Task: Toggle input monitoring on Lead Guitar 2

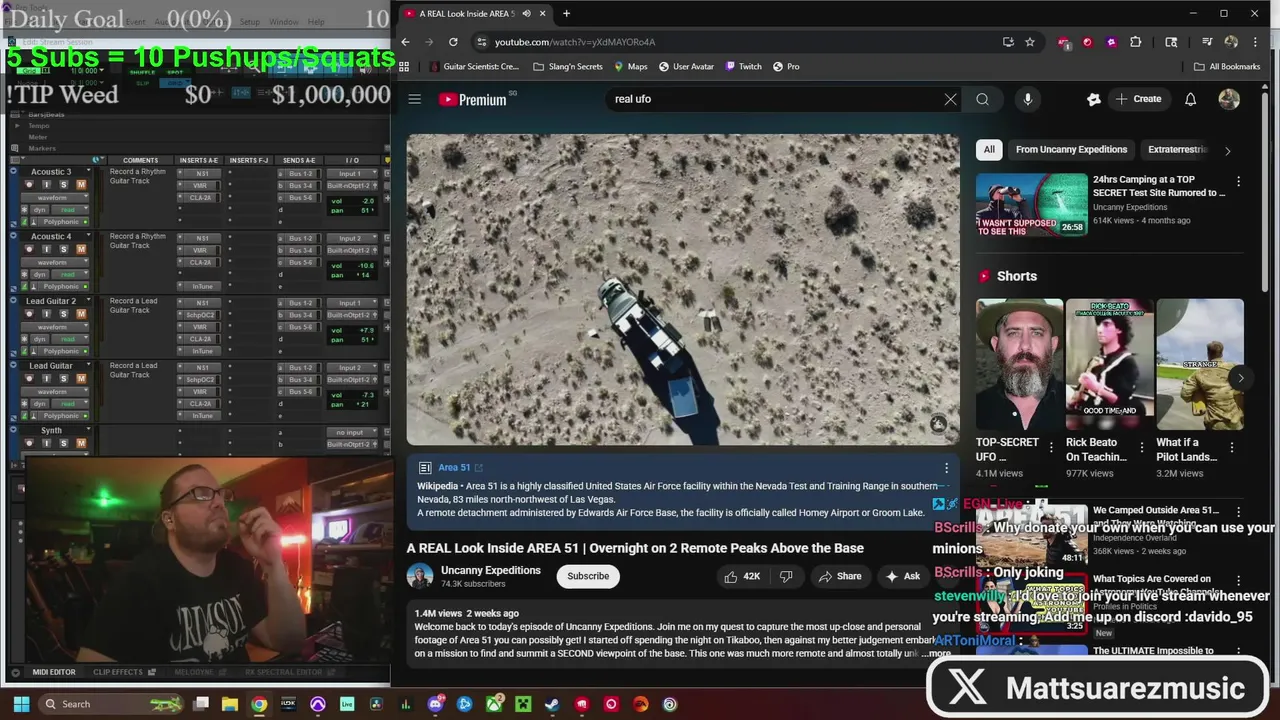Action: pyautogui.click(x=46, y=314)
